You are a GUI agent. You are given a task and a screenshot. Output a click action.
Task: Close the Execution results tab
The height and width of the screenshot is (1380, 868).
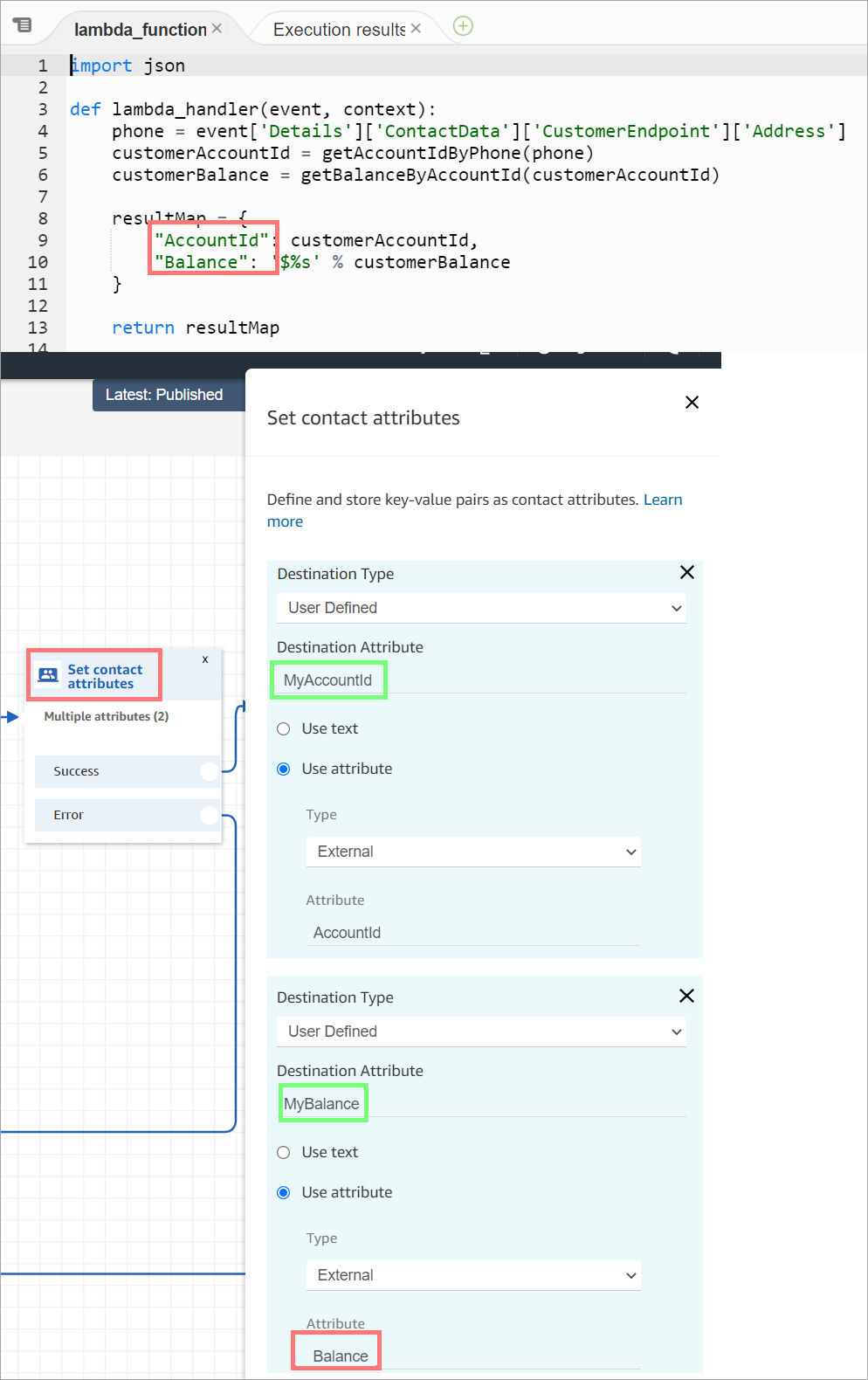(416, 29)
